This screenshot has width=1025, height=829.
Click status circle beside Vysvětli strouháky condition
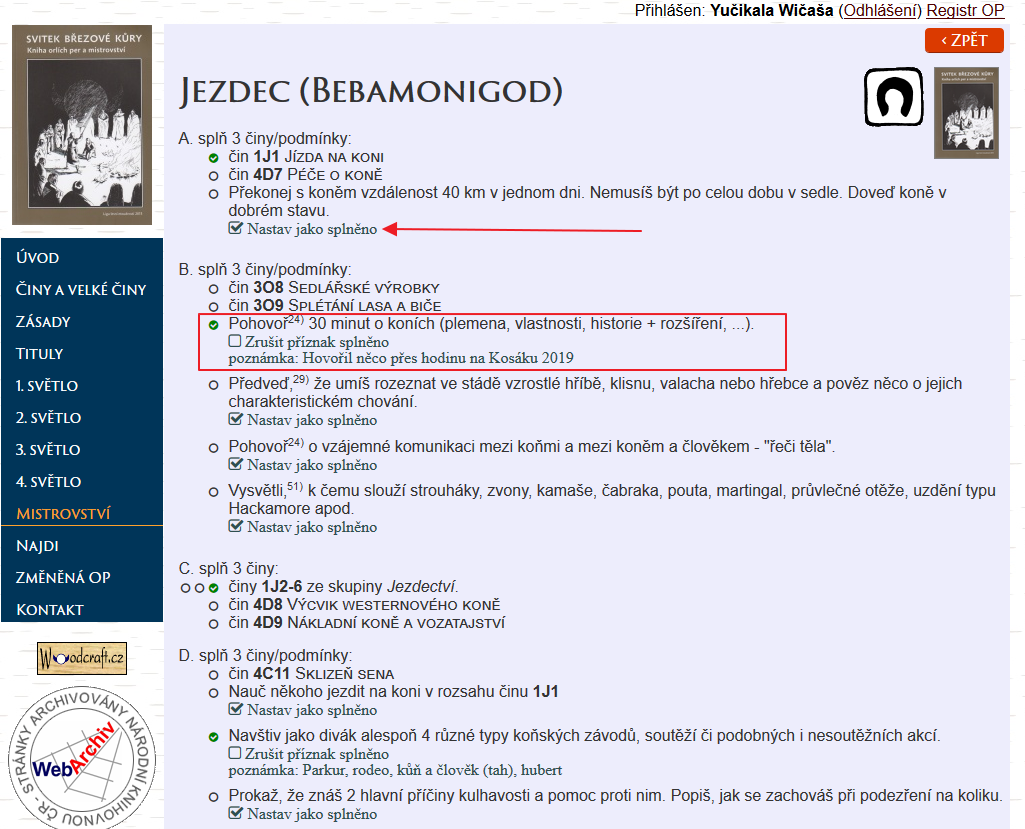[213, 492]
